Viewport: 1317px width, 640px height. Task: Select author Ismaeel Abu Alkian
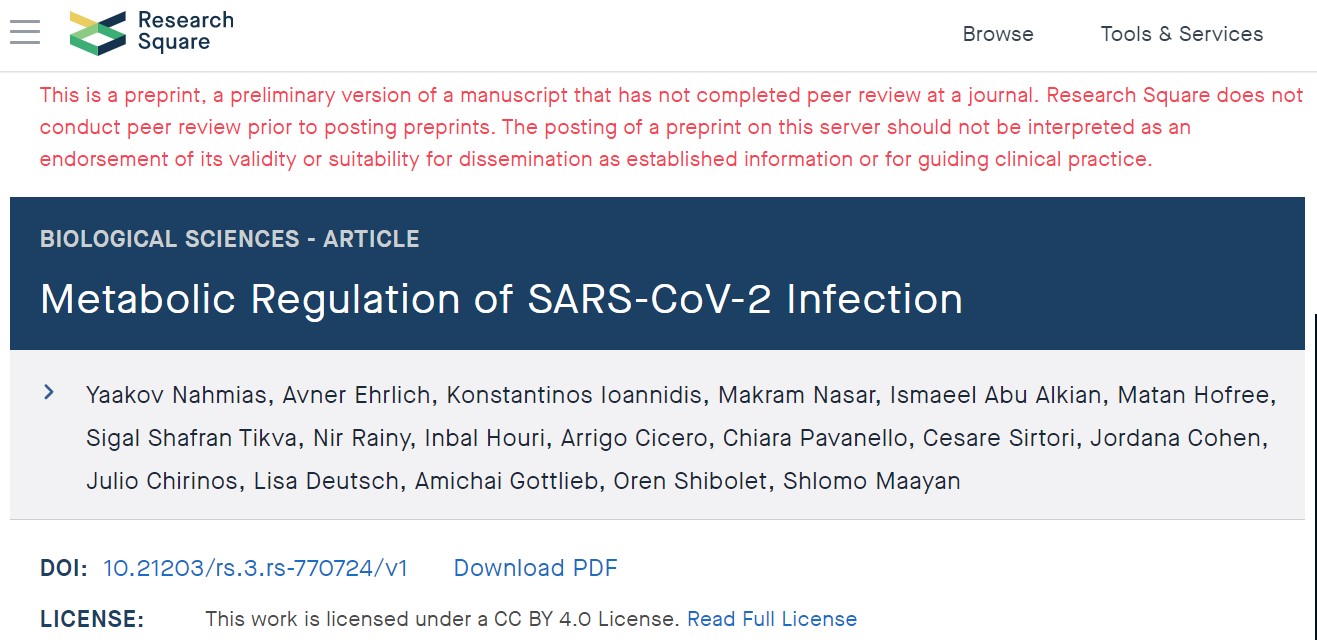pos(998,395)
